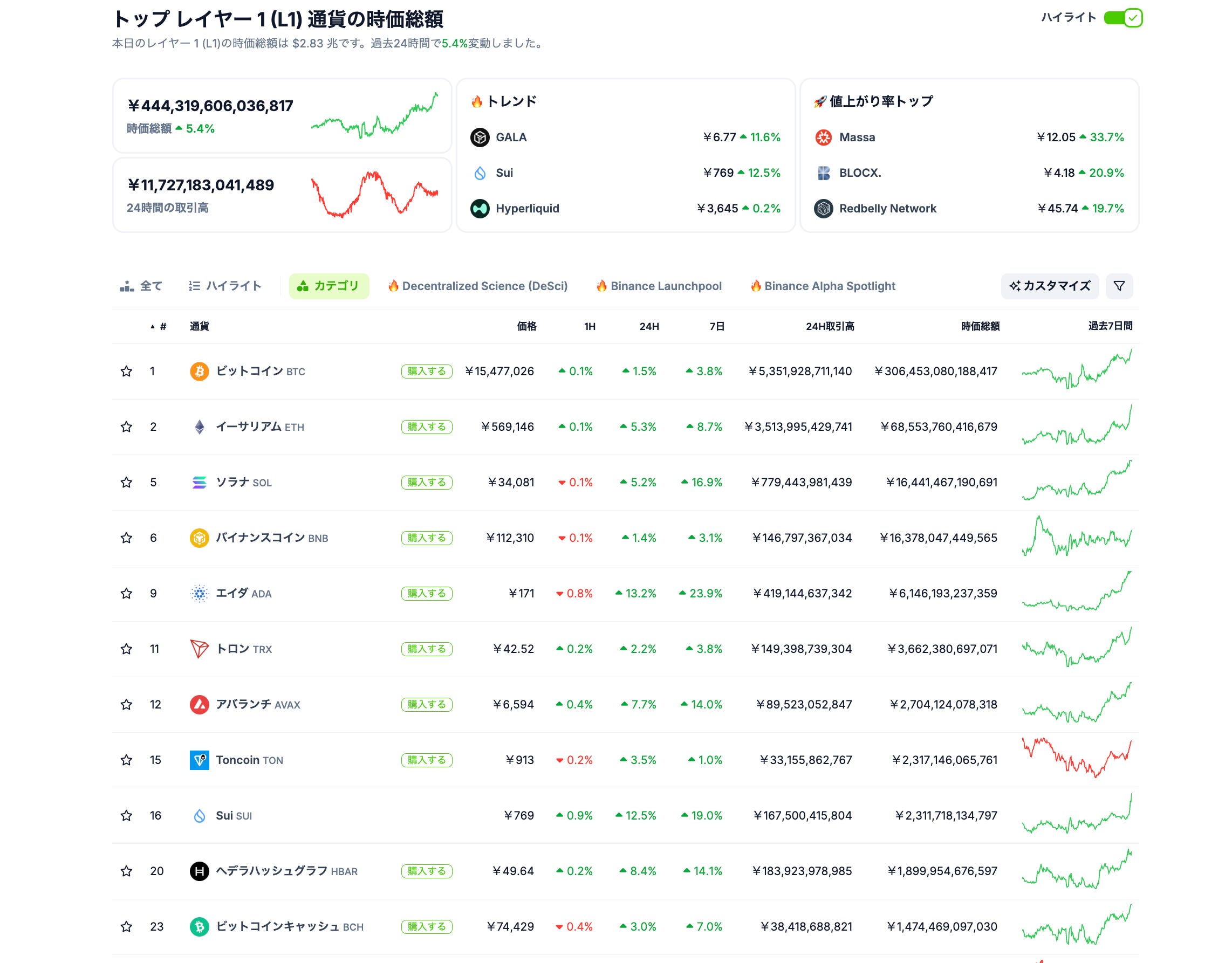Open the filter funnel icon near カスタマイズ
Screen dimensions: 1232x963
click(1119, 286)
